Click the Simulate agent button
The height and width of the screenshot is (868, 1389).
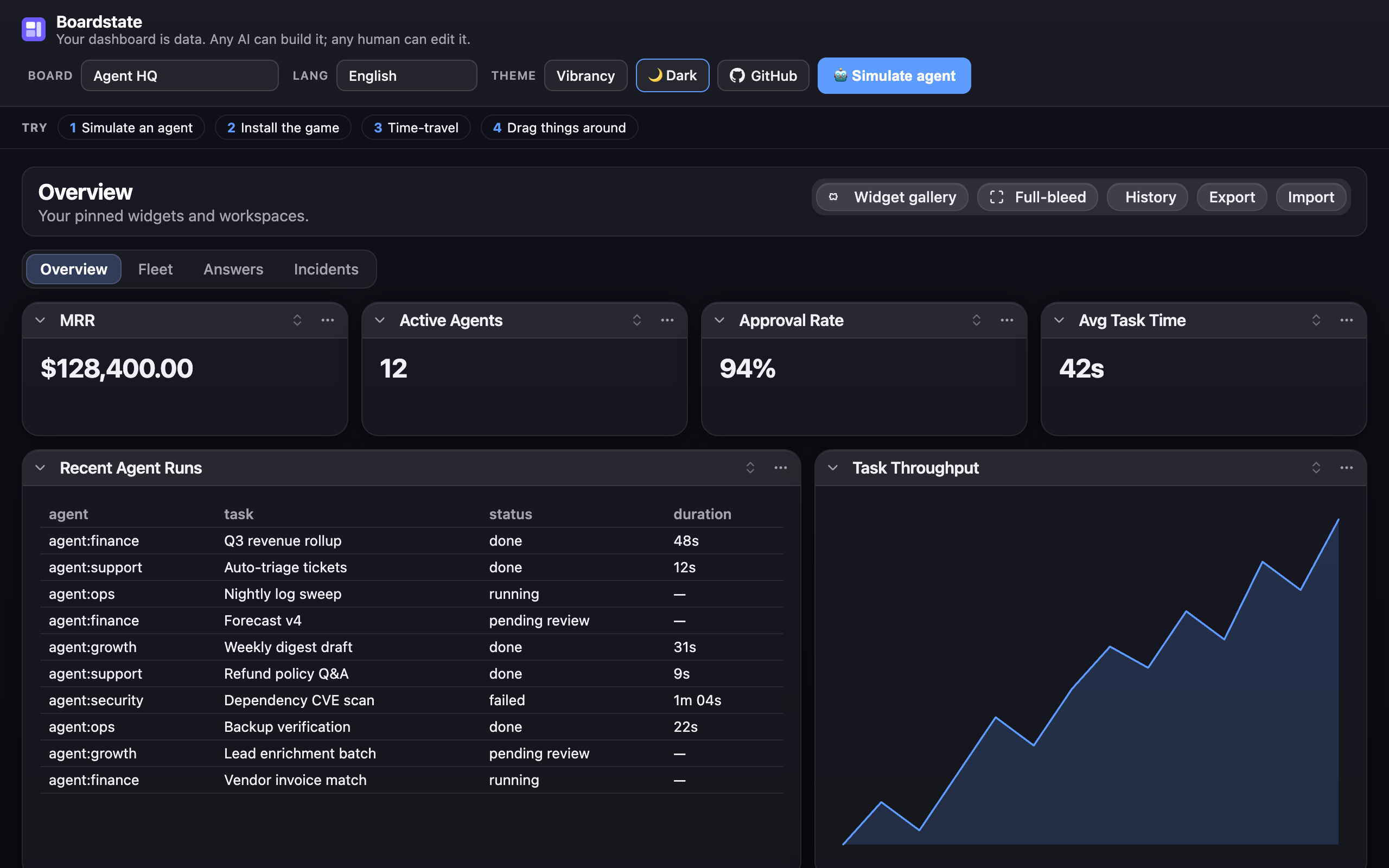tap(894, 76)
